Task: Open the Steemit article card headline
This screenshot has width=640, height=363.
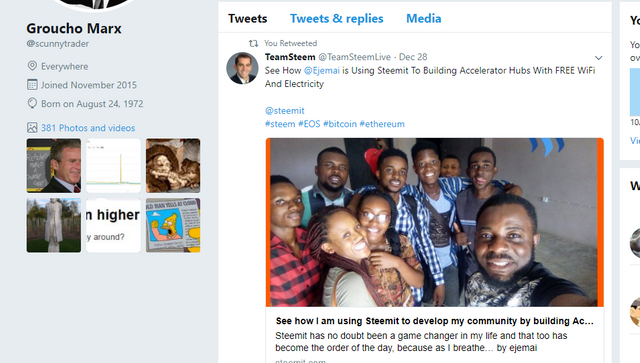Action: point(434,321)
